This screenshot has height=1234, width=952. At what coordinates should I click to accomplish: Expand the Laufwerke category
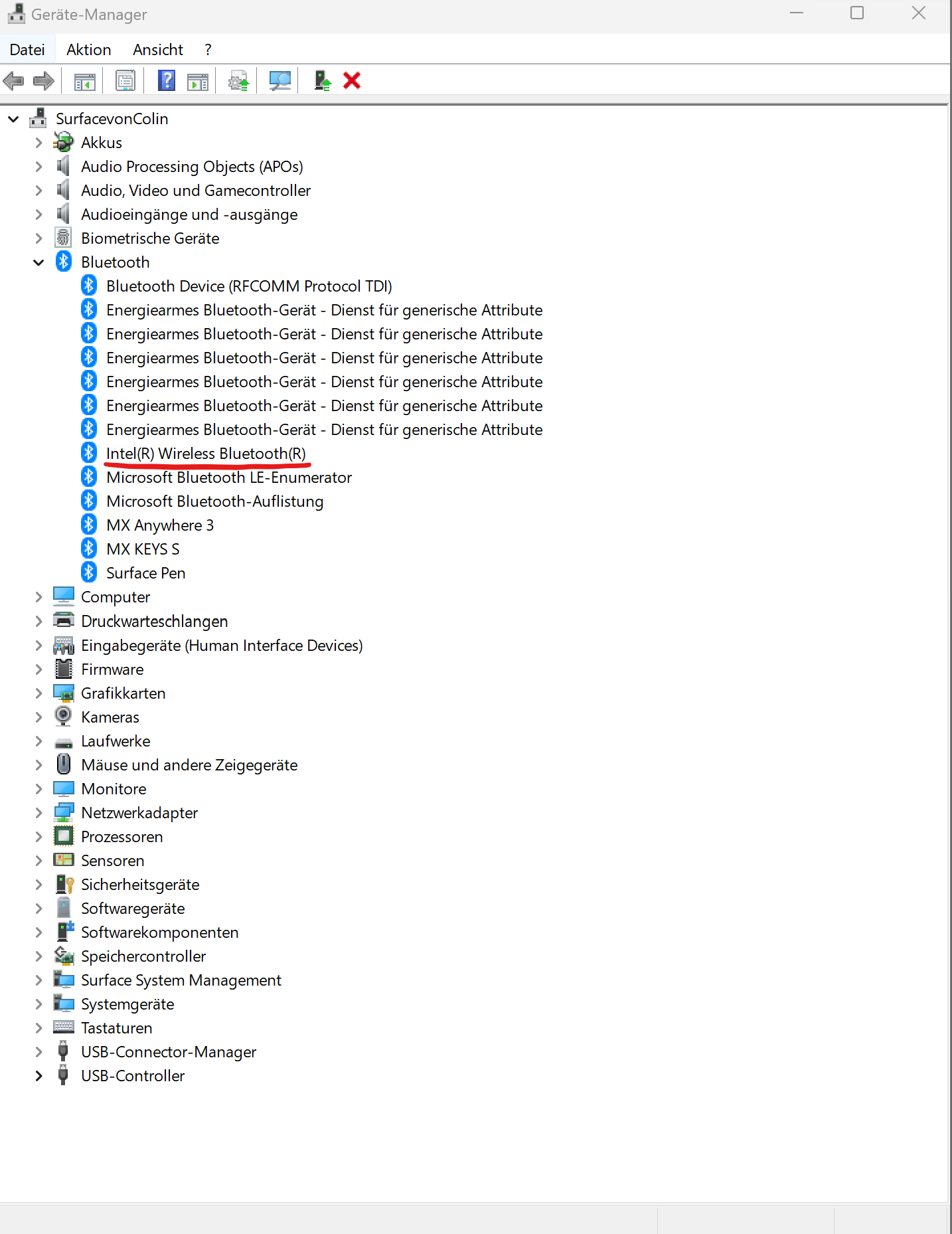click(39, 741)
